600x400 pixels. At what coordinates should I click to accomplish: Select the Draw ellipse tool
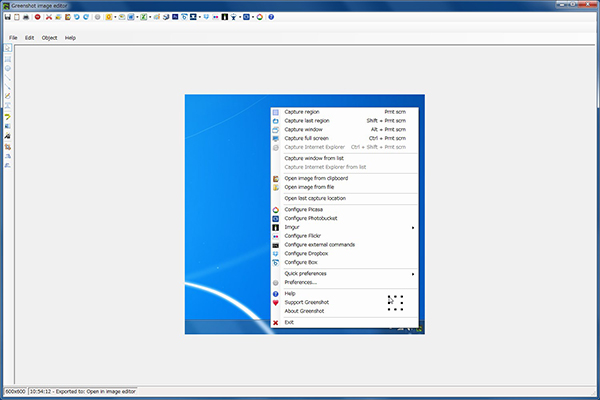pos(8,68)
